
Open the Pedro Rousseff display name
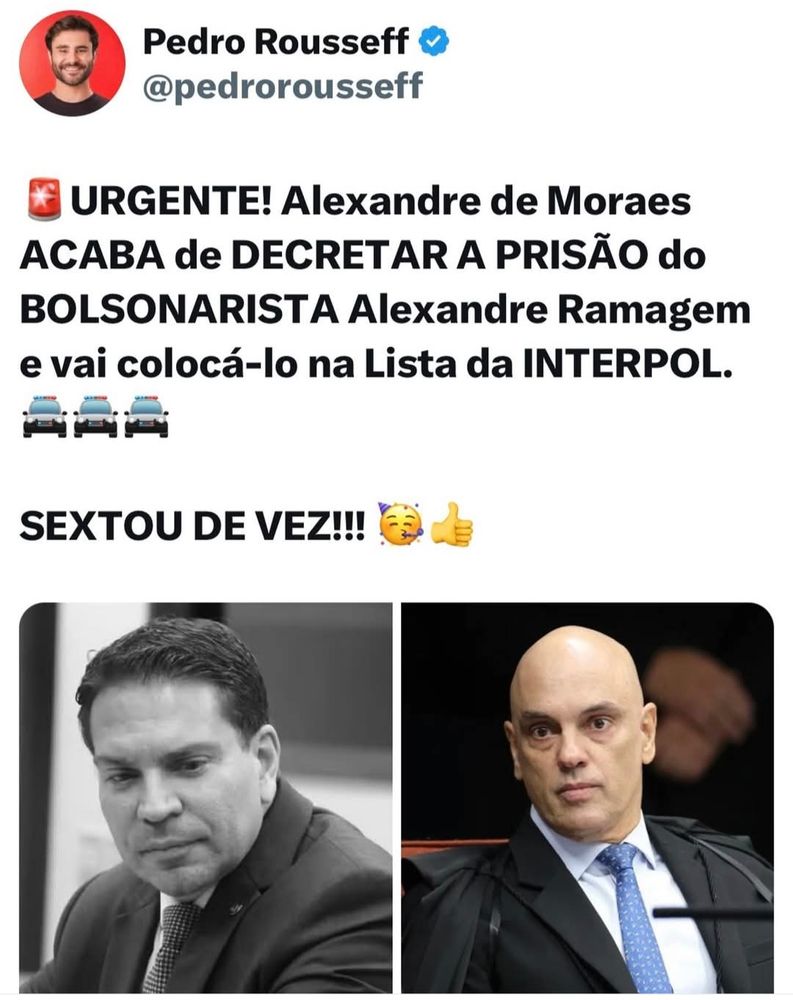[x=276, y=41]
